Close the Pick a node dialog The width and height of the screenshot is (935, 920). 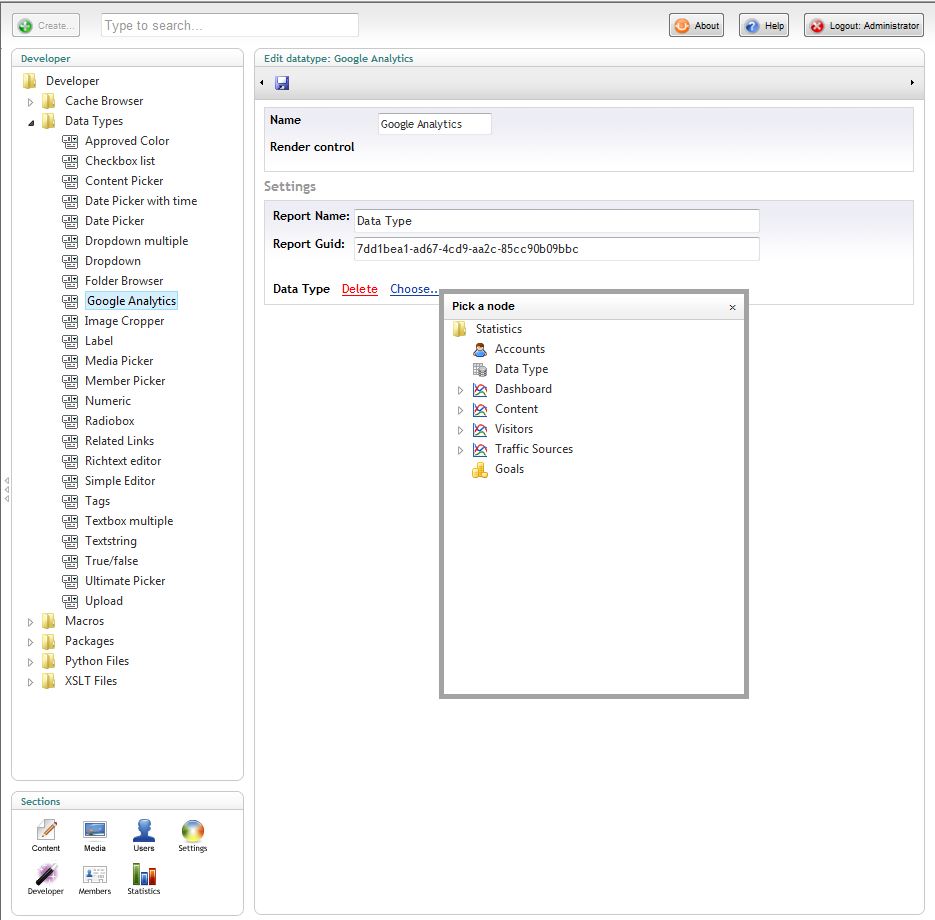[732, 307]
